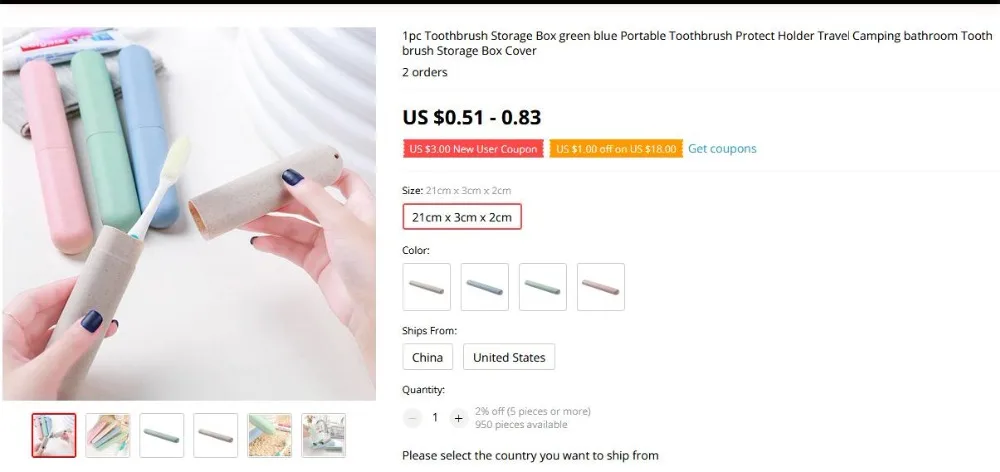
Task: Click the US $1.00 off on US $18.00 coupon
Action: click(616, 149)
